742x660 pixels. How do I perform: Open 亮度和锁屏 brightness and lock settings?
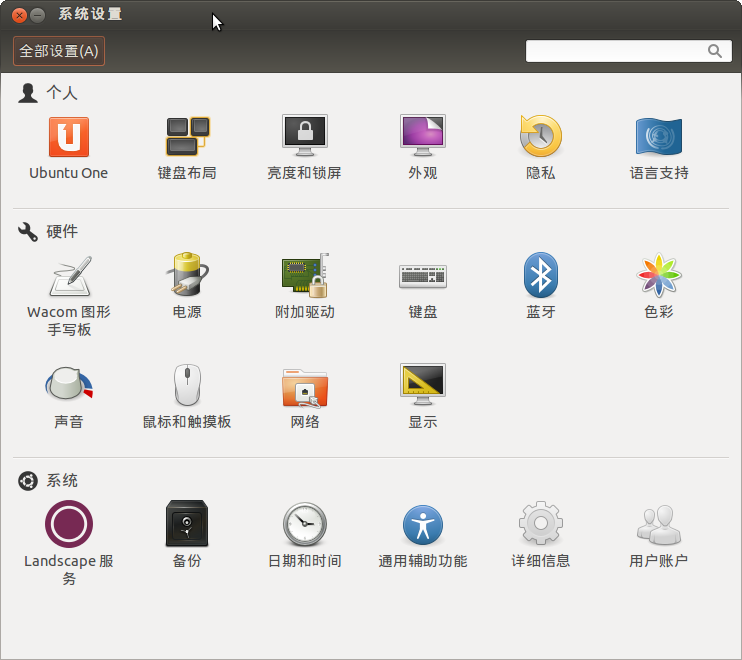(x=305, y=148)
